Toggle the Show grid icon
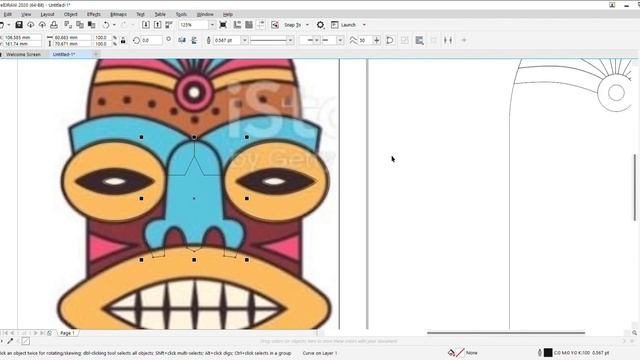 (249, 25)
